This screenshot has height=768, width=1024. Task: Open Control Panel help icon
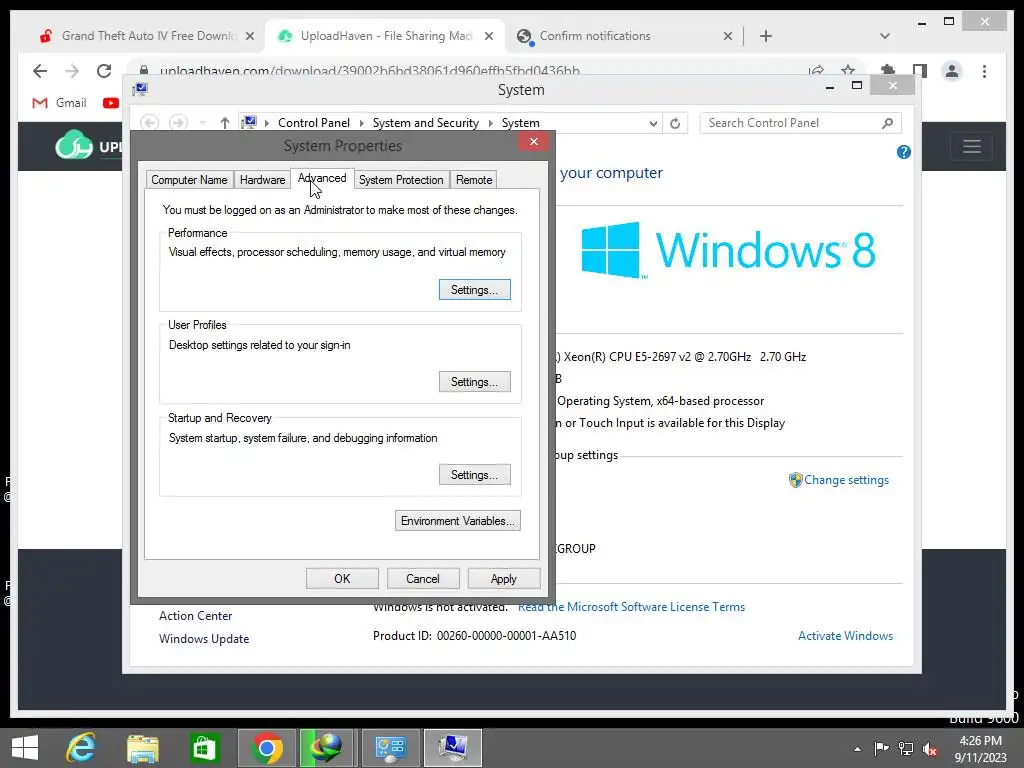tap(904, 152)
